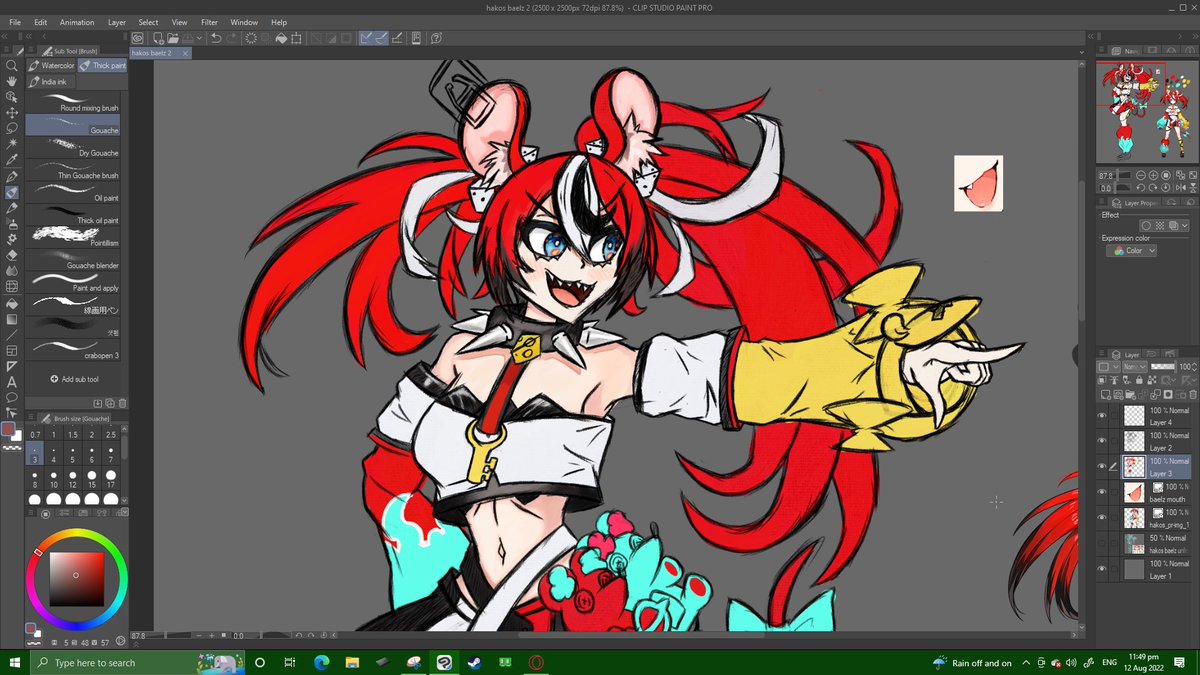Screen dimensions: 1200x675
Task: Choose the Gouache blender brush
Action: click(x=73, y=259)
